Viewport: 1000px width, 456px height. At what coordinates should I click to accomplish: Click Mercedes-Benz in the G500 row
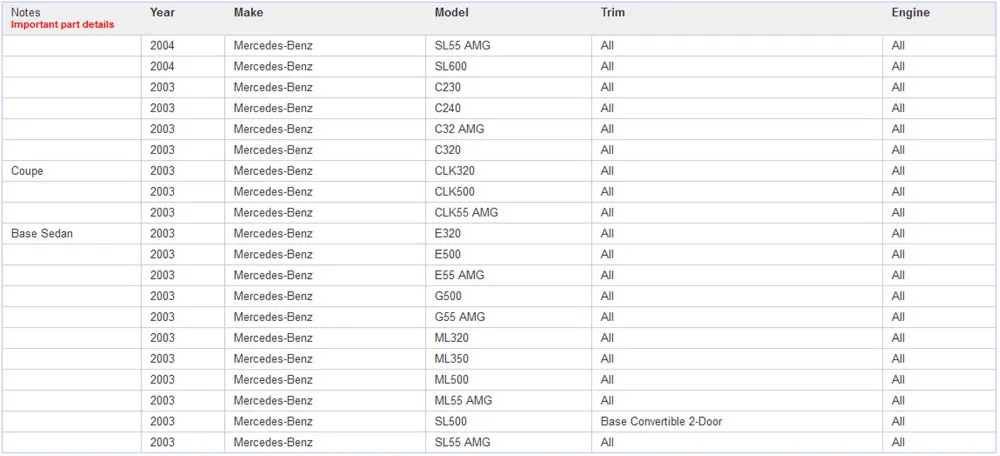273,296
